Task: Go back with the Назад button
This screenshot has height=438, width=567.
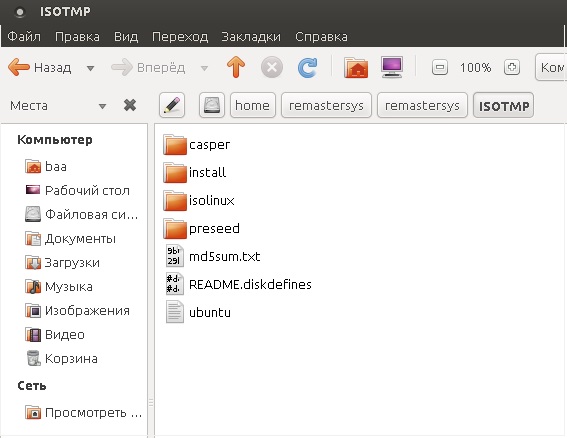Action: click(x=40, y=67)
